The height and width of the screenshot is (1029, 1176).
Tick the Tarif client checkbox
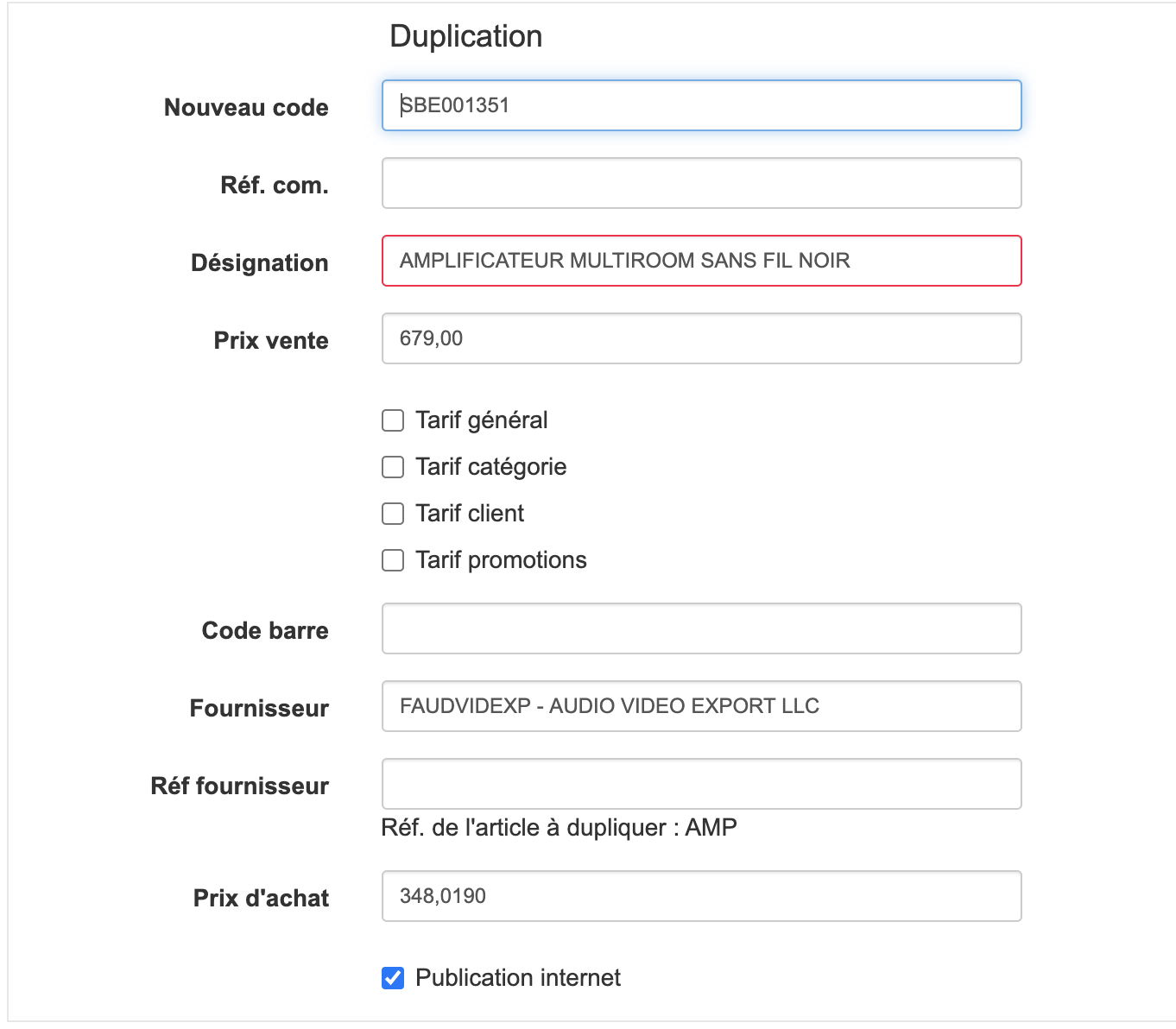(393, 514)
